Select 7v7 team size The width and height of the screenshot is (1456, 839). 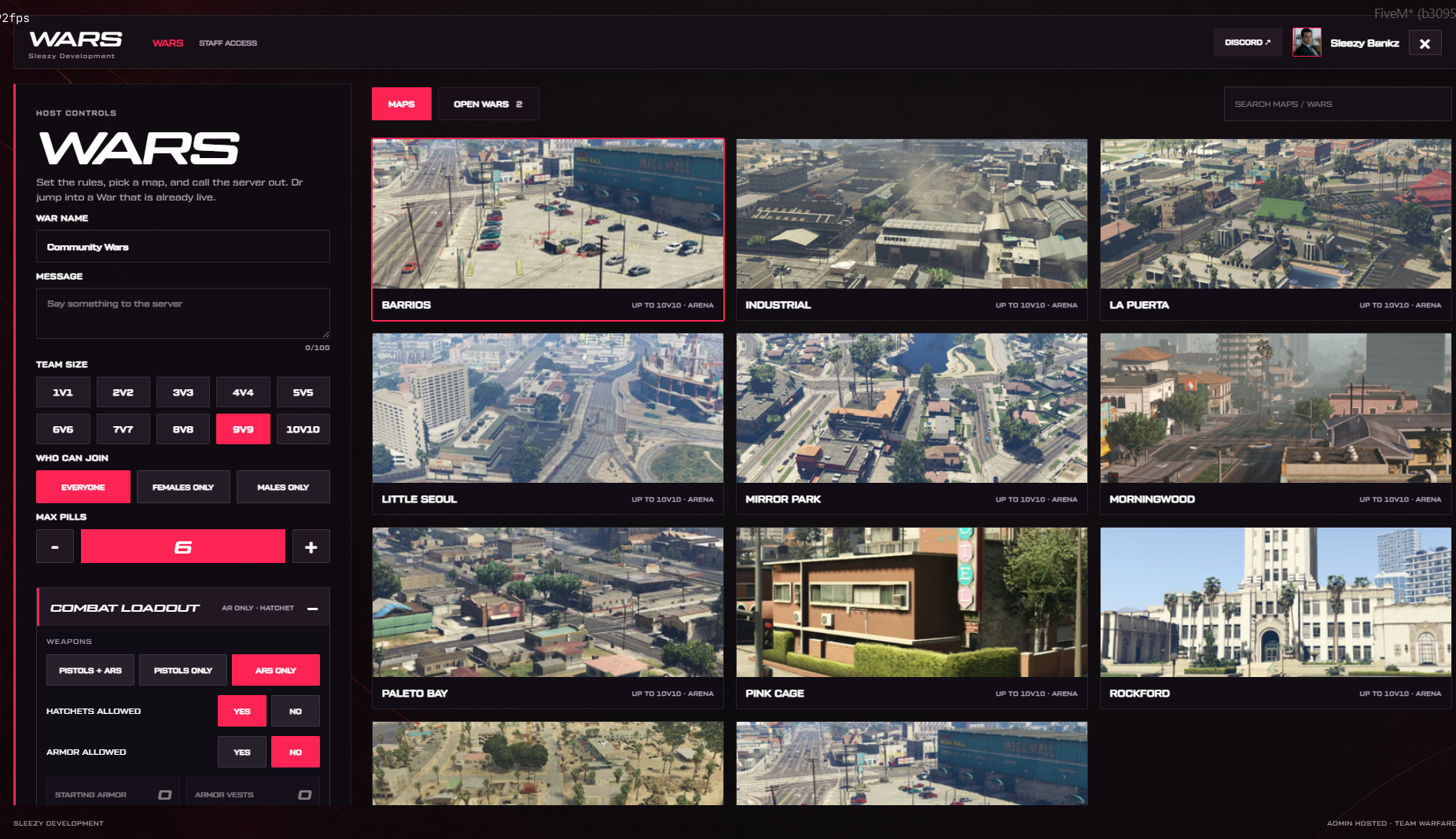point(123,429)
